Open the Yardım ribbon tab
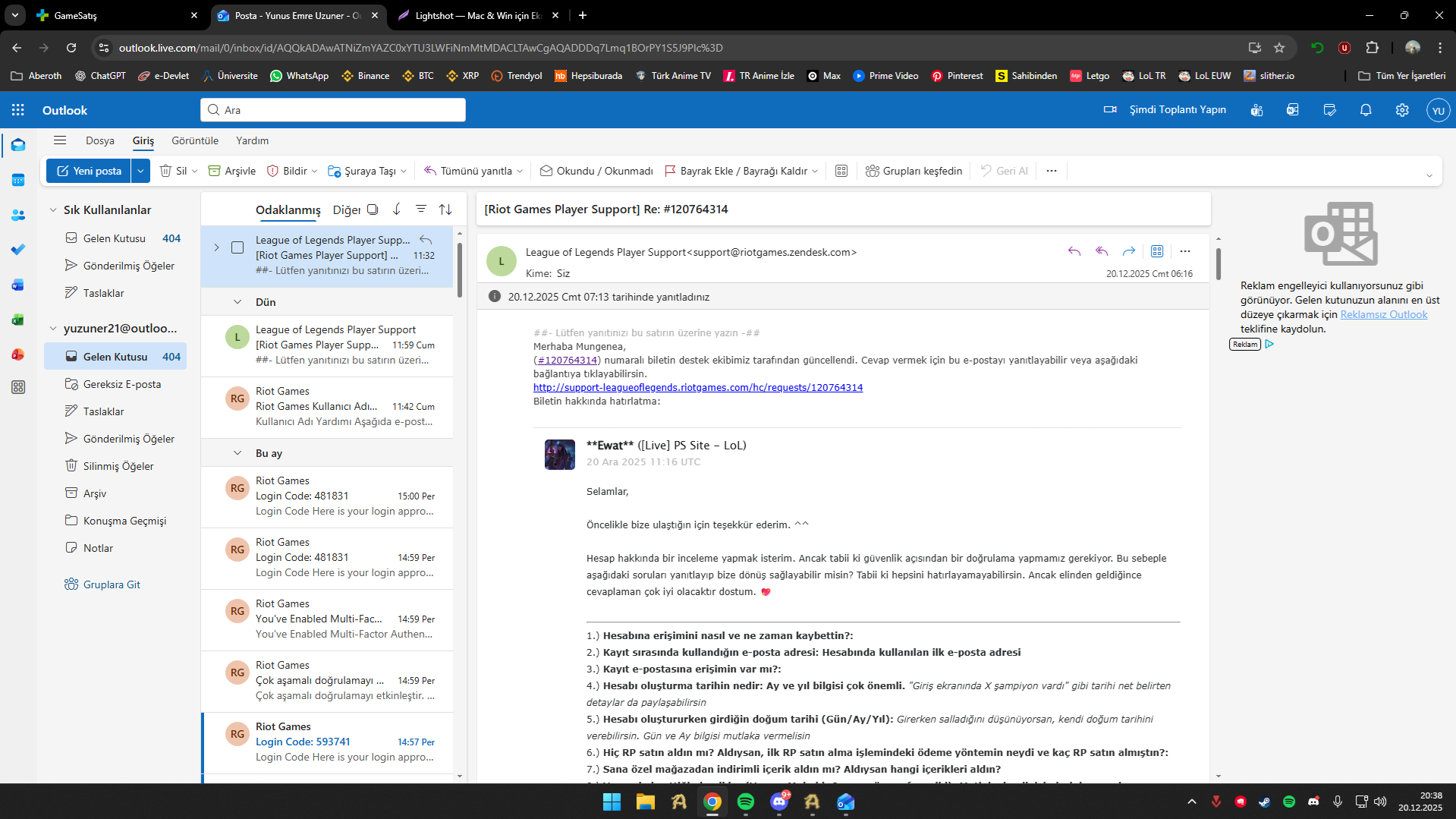 [253, 140]
